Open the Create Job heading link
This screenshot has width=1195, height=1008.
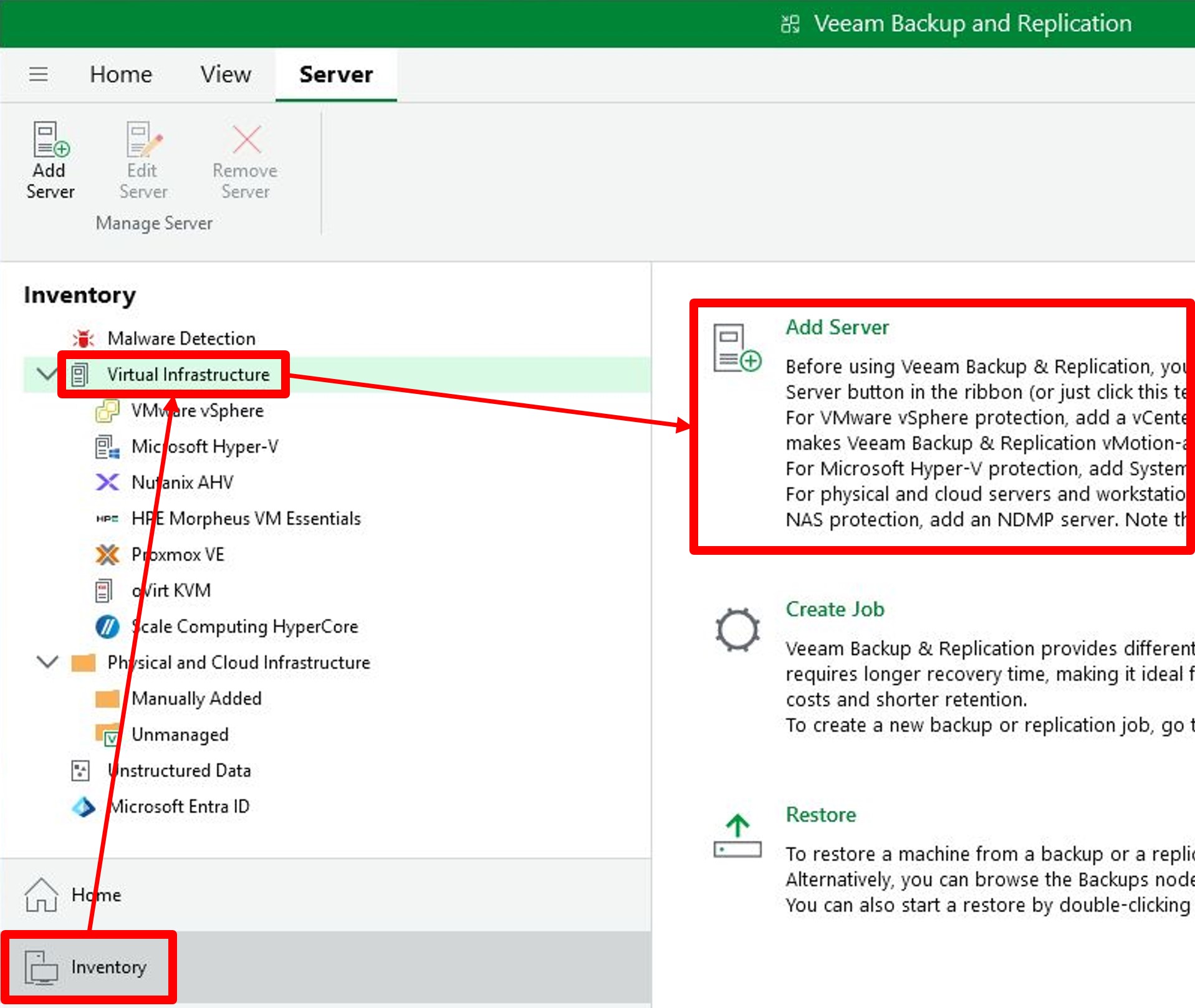835,609
